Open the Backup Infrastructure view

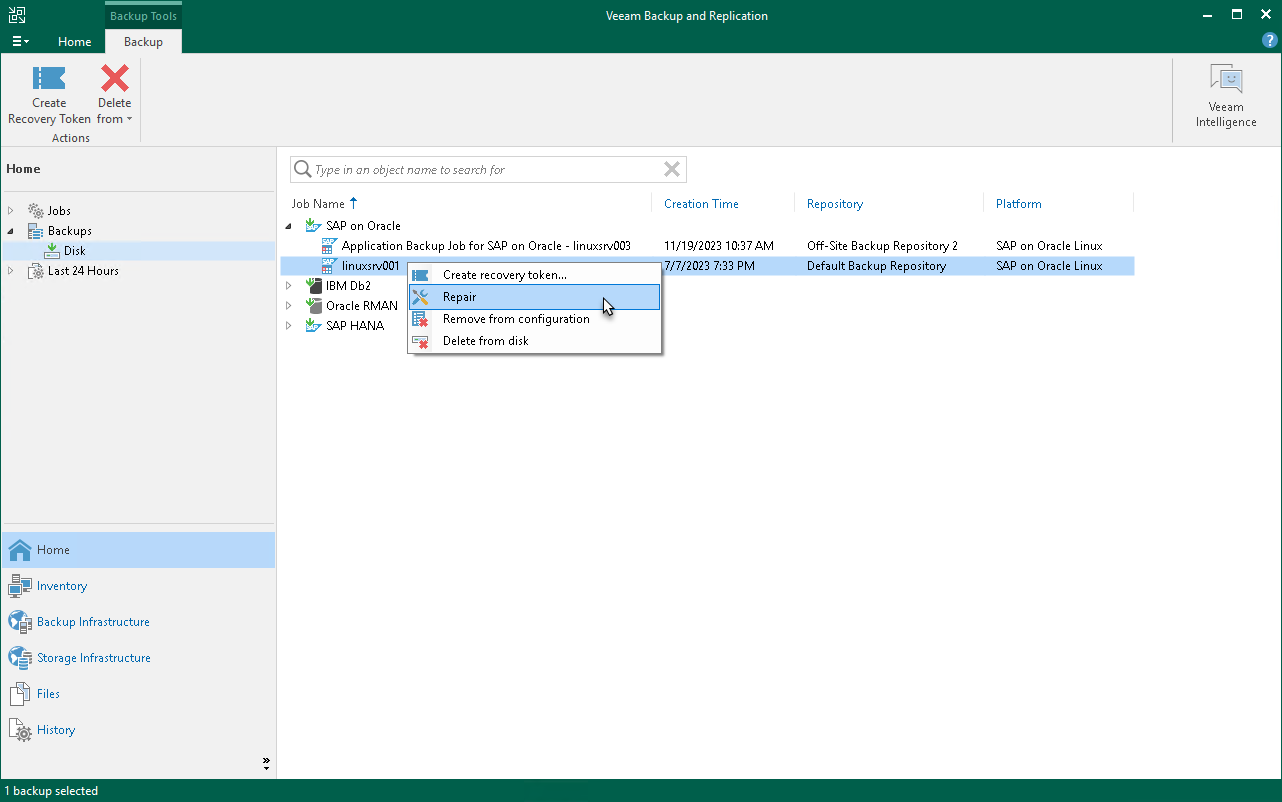click(138, 622)
